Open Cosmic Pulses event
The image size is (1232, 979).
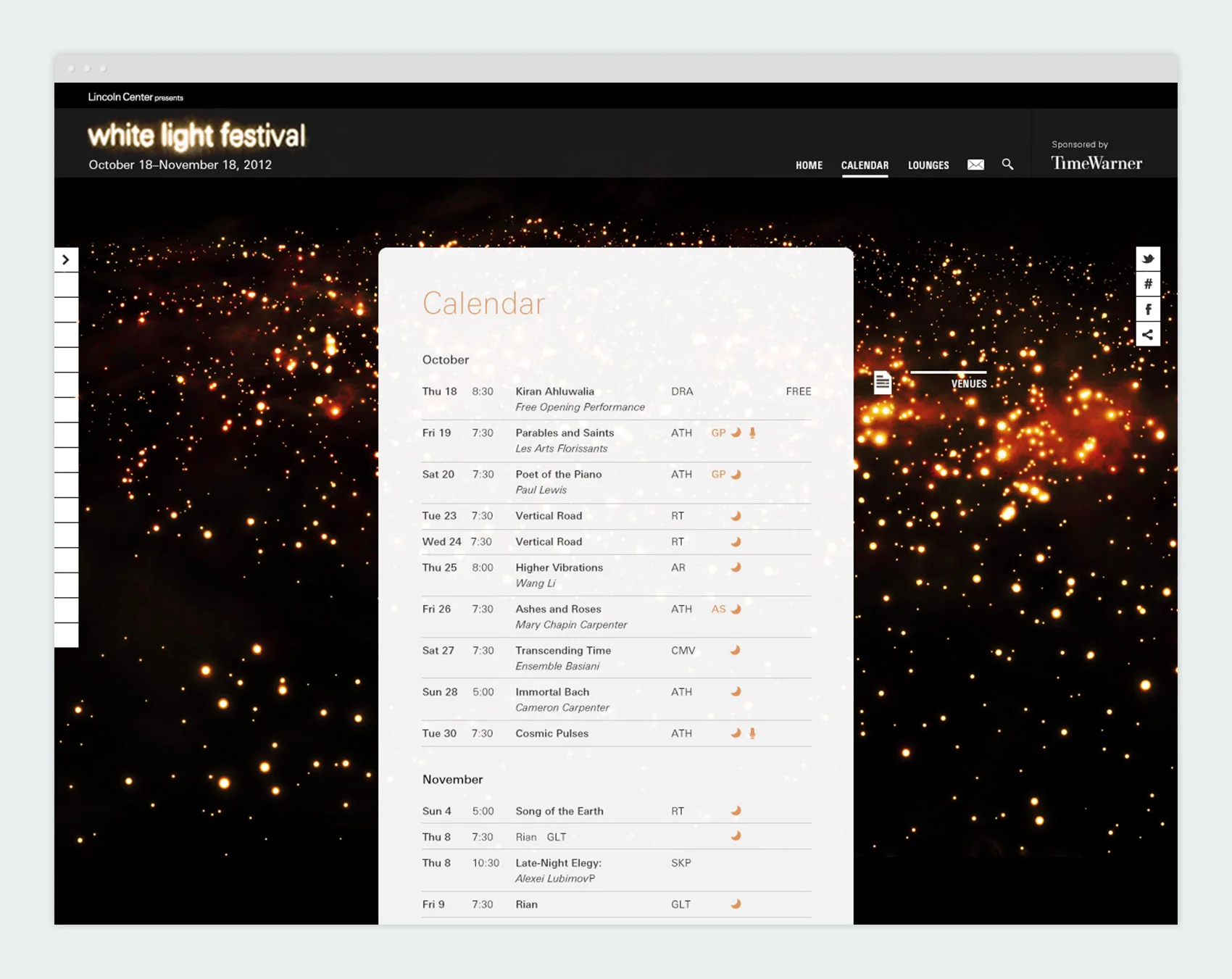[x=552, y=733]
